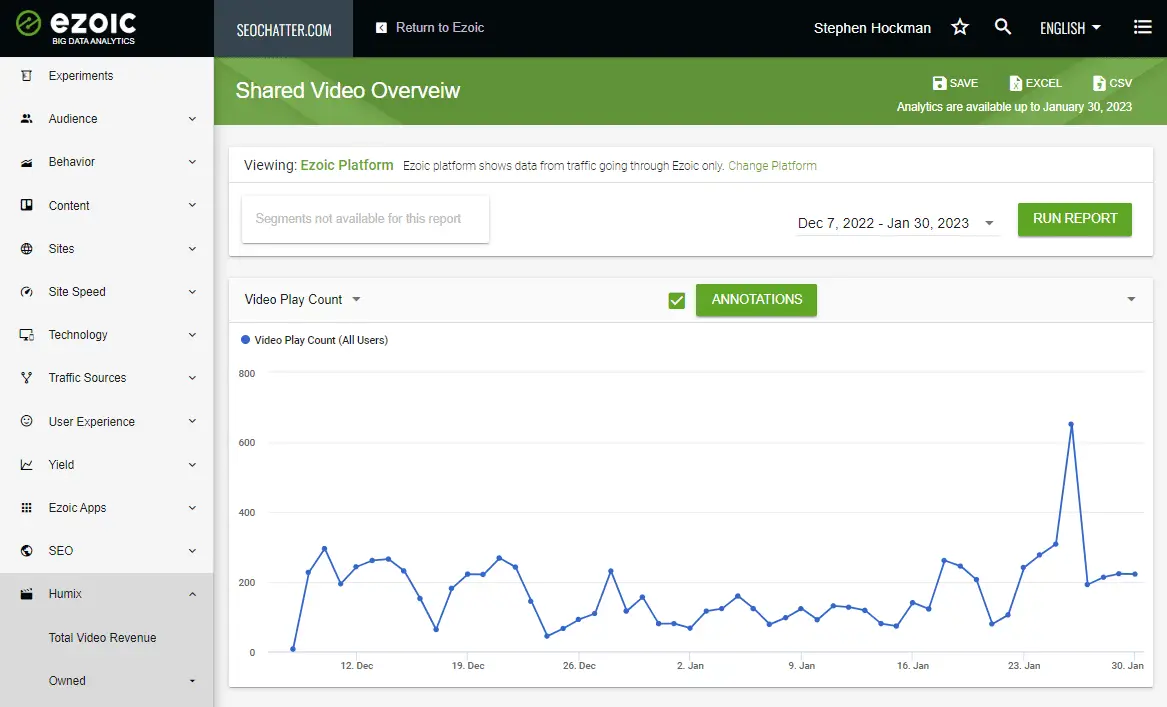This screenshot has height=707, width=1167.
Task: Click the peak data point above 600
Action: tap(1071, 424)
